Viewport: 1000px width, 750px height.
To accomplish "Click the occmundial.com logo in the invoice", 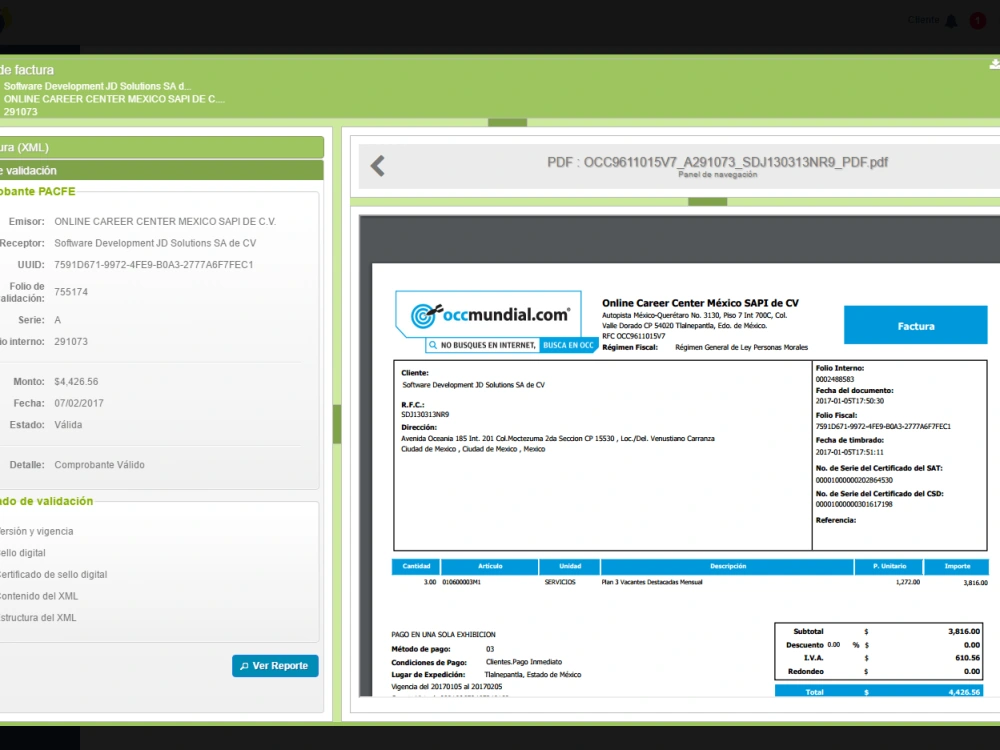I will tap(489, 314).
